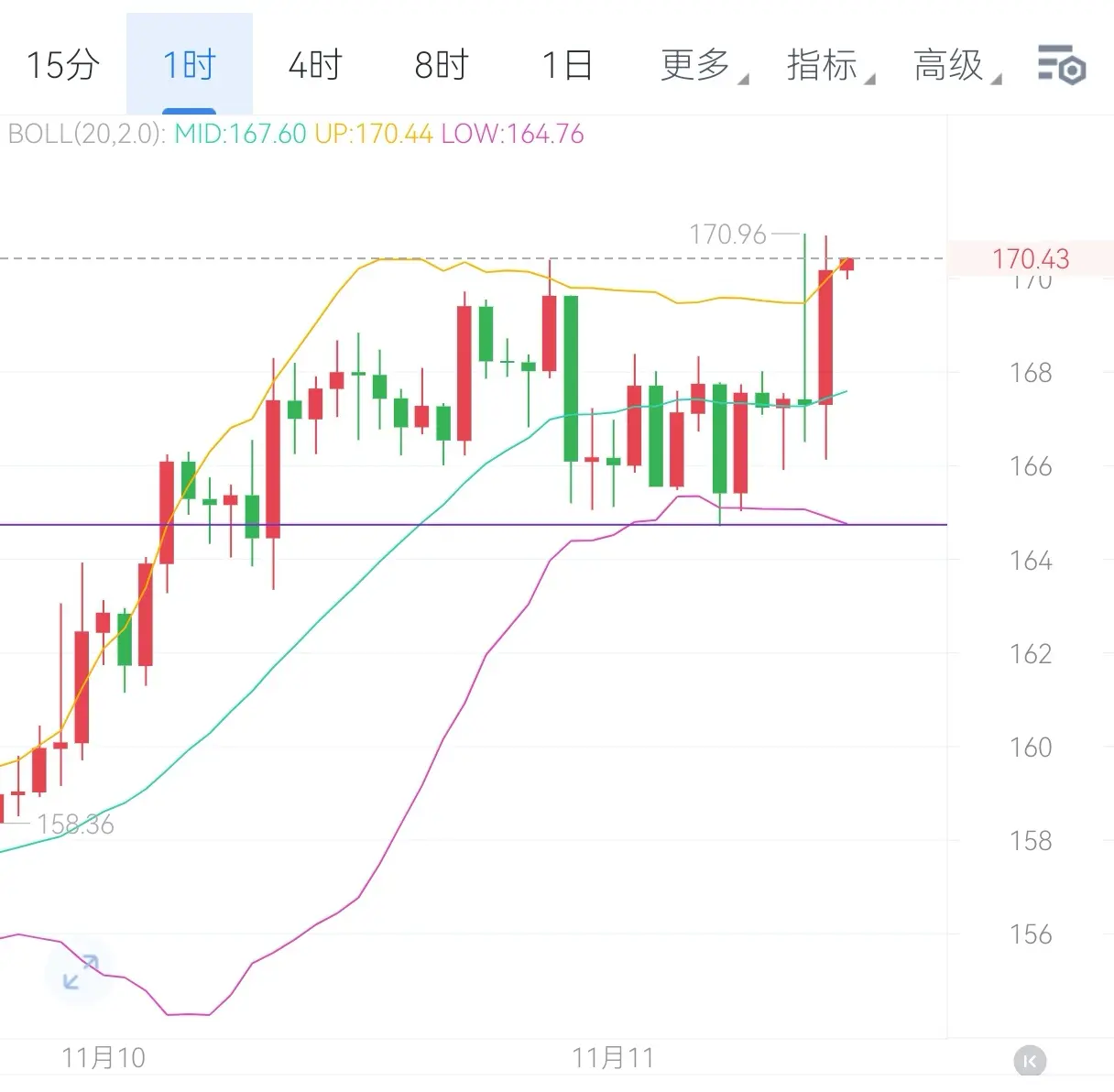
Task: Click the 158 price axis label
Action: tap(1031, 840)
